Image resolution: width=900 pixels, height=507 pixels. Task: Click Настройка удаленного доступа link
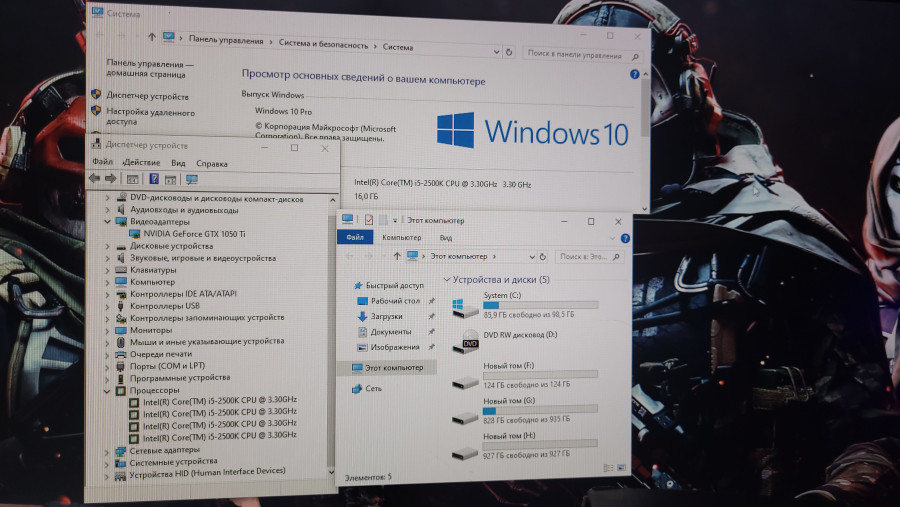(150, 117)
